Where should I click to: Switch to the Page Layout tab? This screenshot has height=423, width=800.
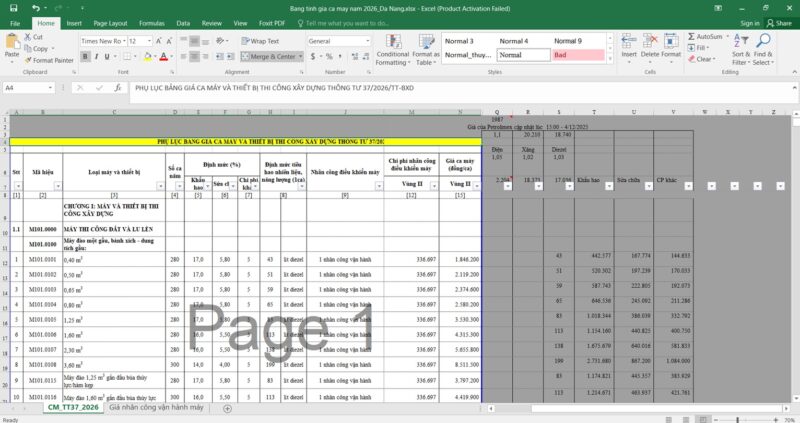click(x=110, y=23)
